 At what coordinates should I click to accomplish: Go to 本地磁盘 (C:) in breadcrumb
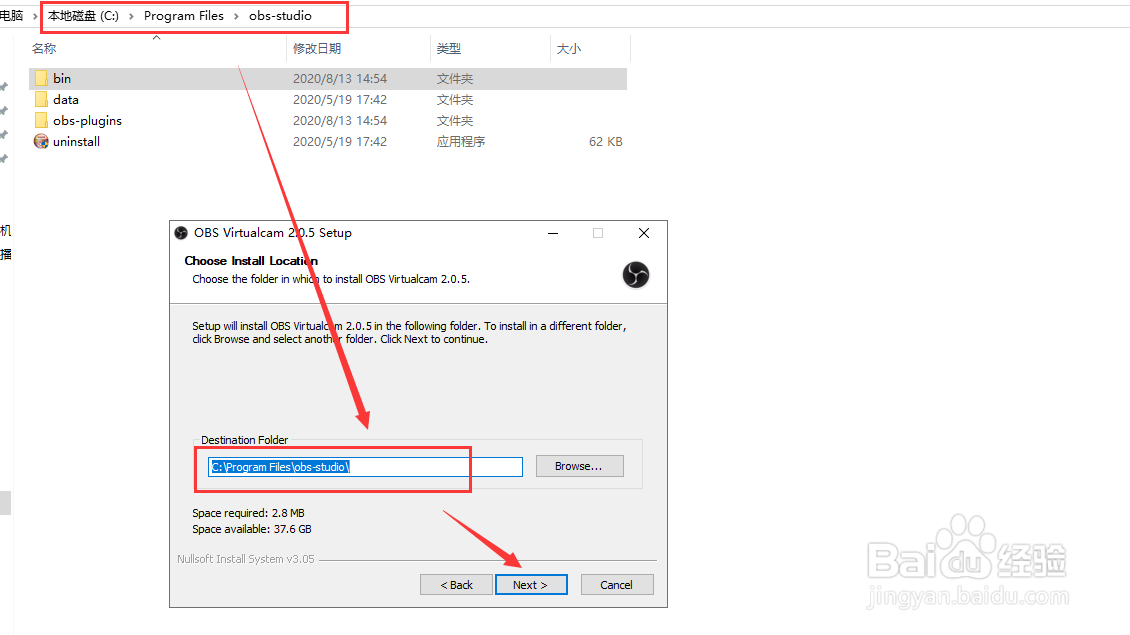tap(84, 16)
